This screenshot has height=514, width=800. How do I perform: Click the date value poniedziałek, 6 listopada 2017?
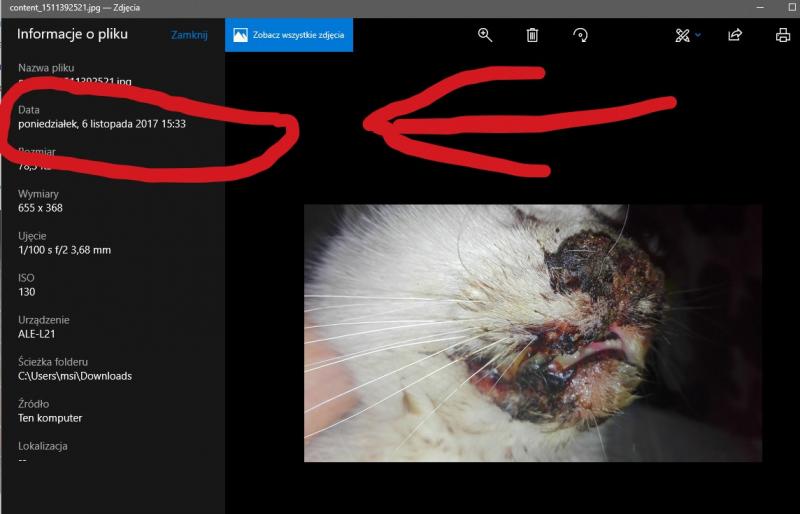(102, 124)
